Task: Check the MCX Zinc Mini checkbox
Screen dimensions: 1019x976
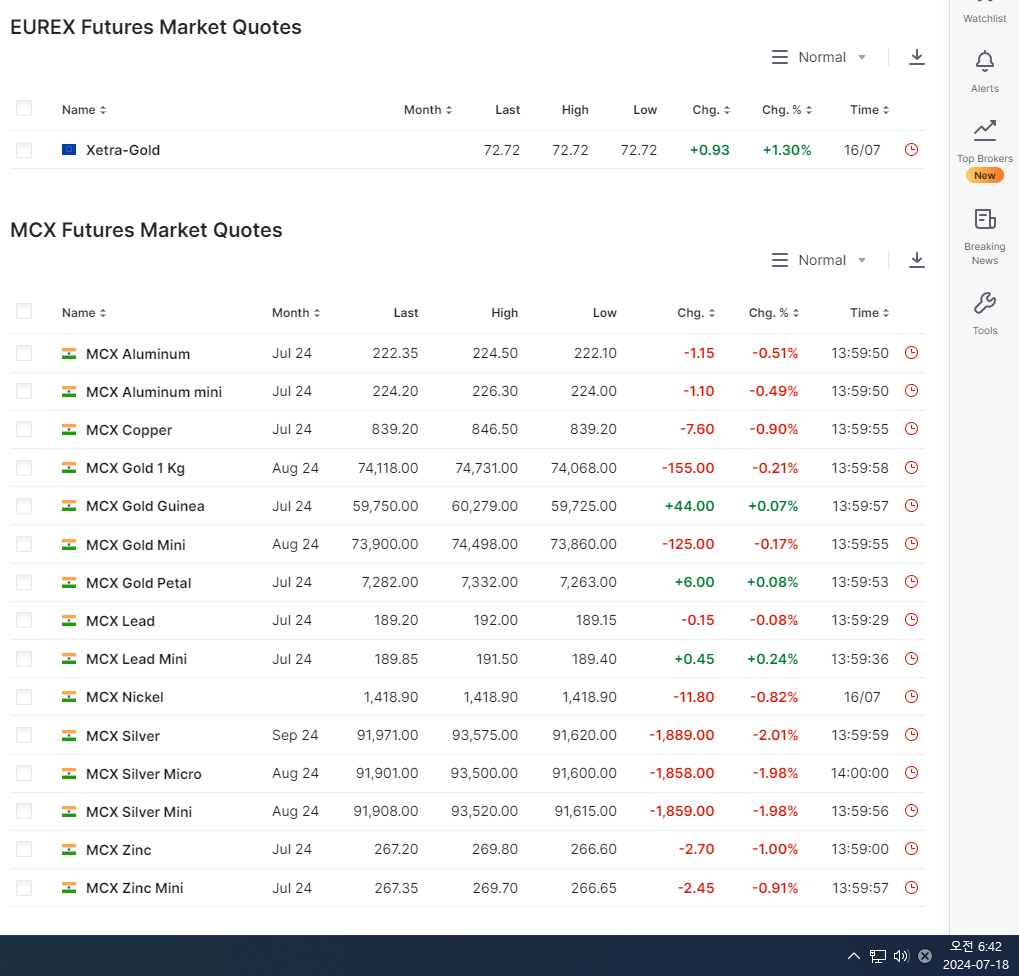Action: click(x=24, y=888)
